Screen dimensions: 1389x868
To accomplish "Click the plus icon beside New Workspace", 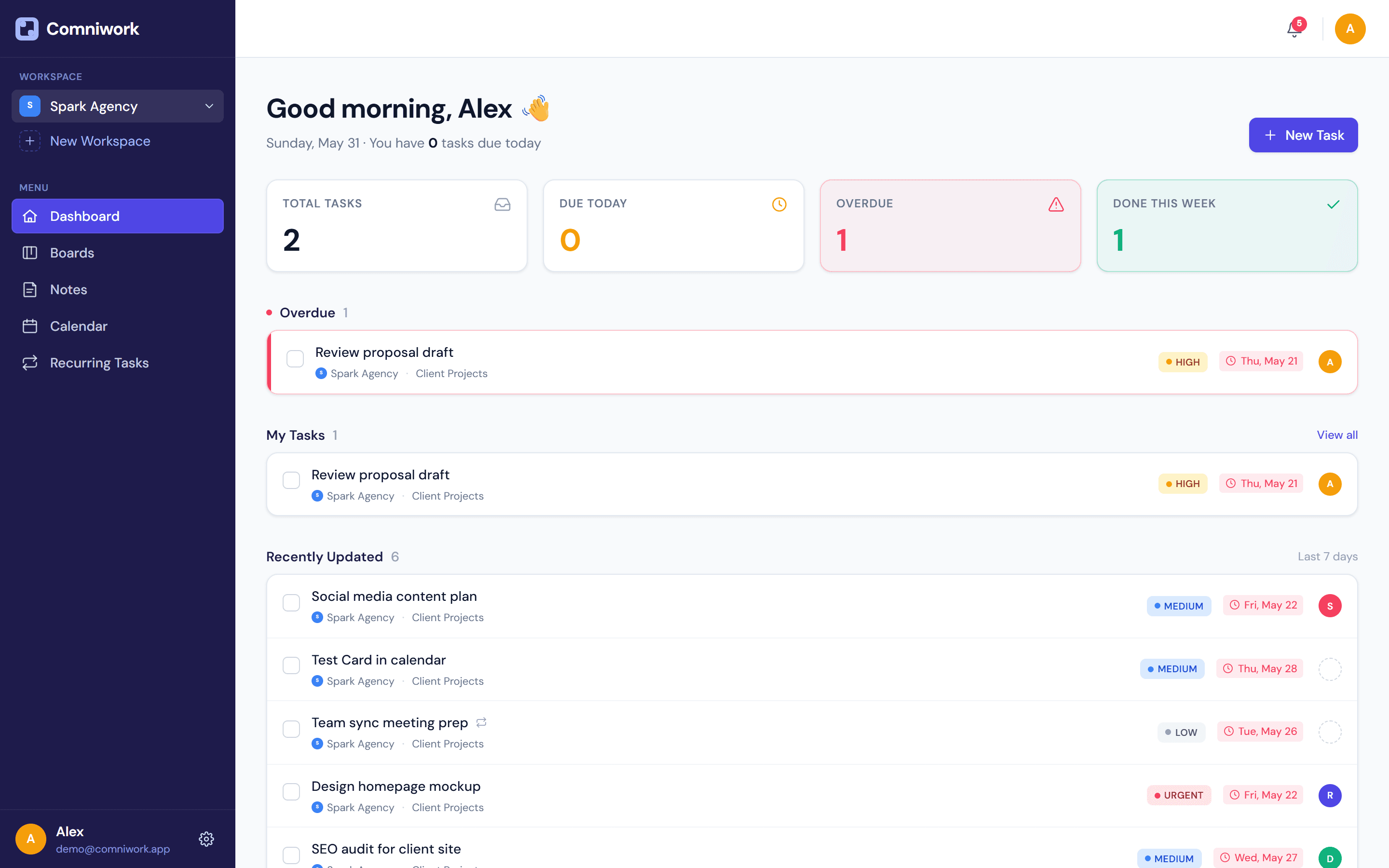I will tap(30, 141).
